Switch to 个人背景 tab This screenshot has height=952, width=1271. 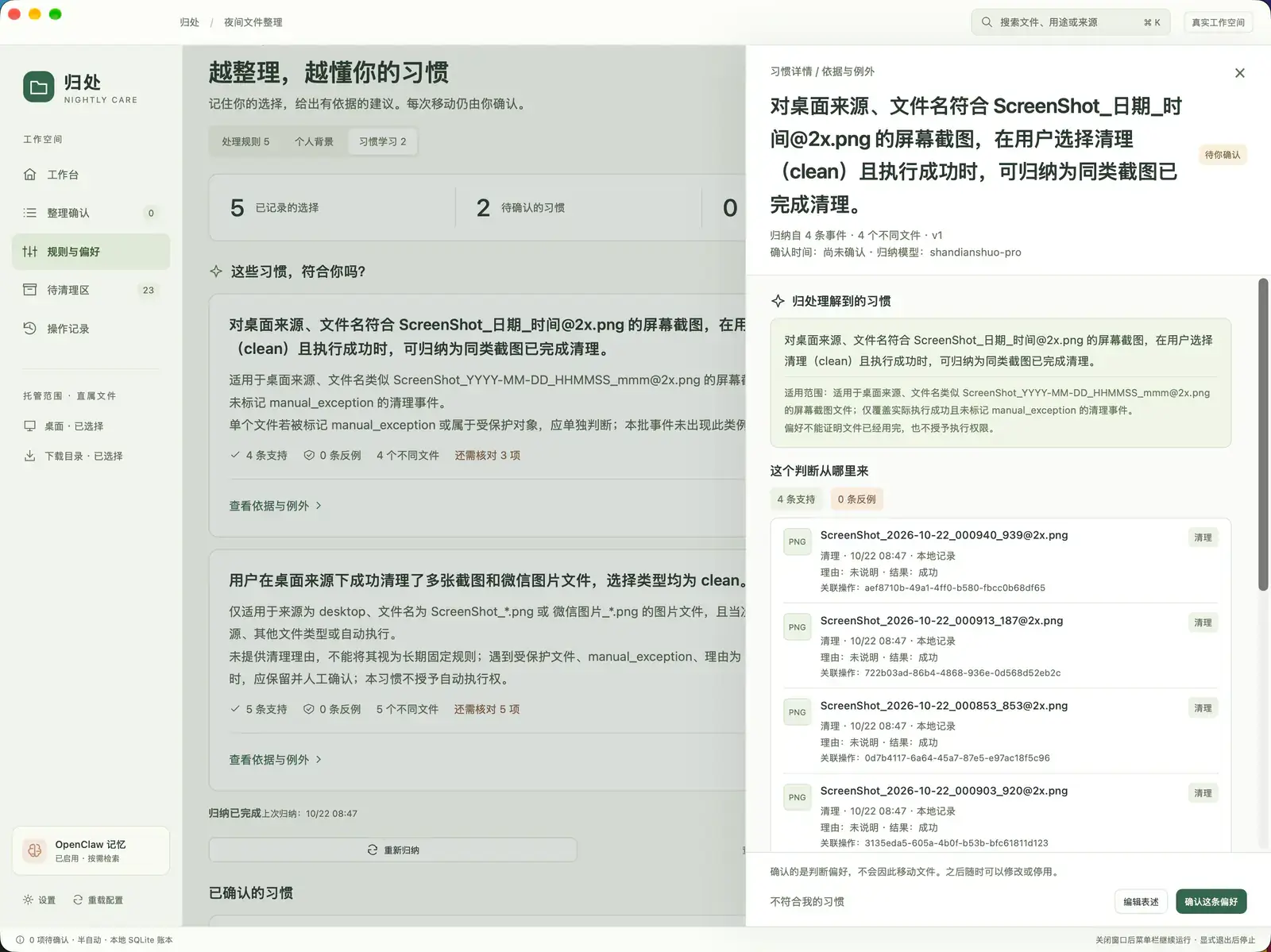pos(314,141)
